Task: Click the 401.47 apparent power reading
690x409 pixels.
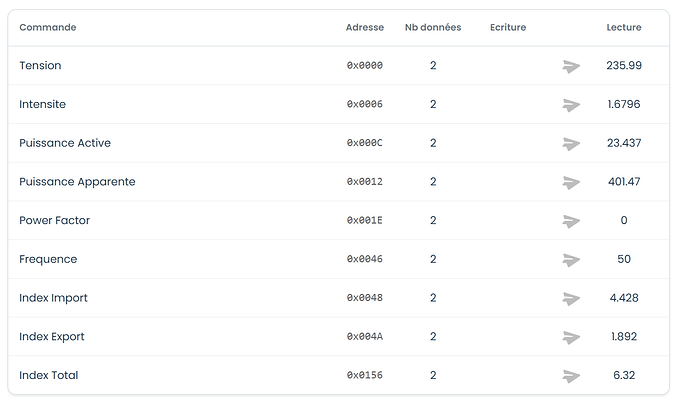Action: 624,182
